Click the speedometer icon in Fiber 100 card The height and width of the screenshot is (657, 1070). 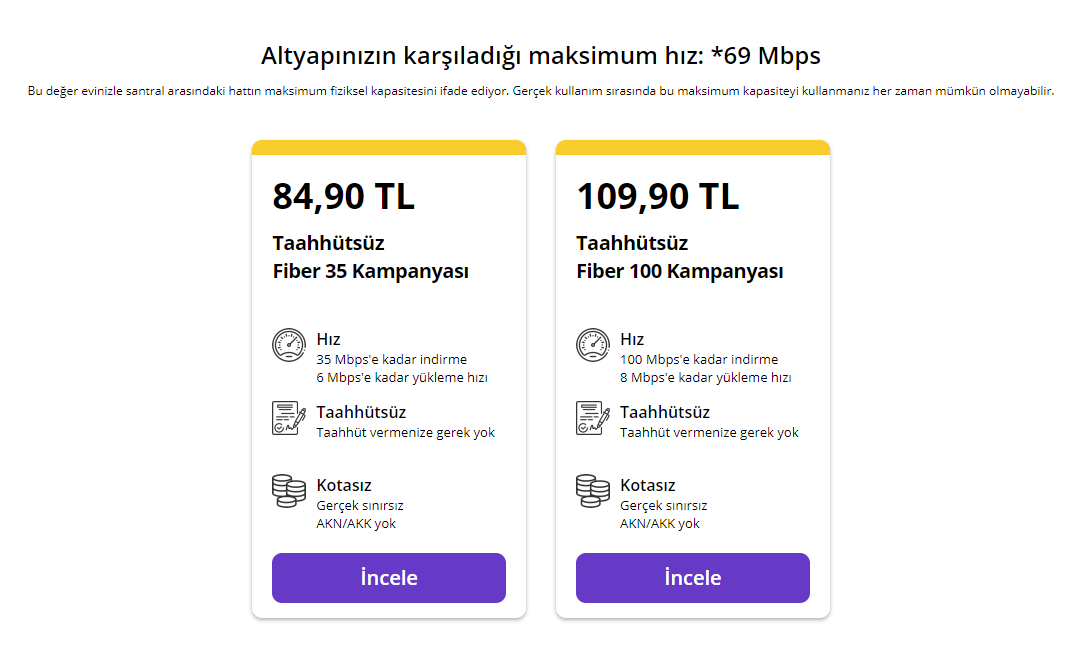[593, 345]
